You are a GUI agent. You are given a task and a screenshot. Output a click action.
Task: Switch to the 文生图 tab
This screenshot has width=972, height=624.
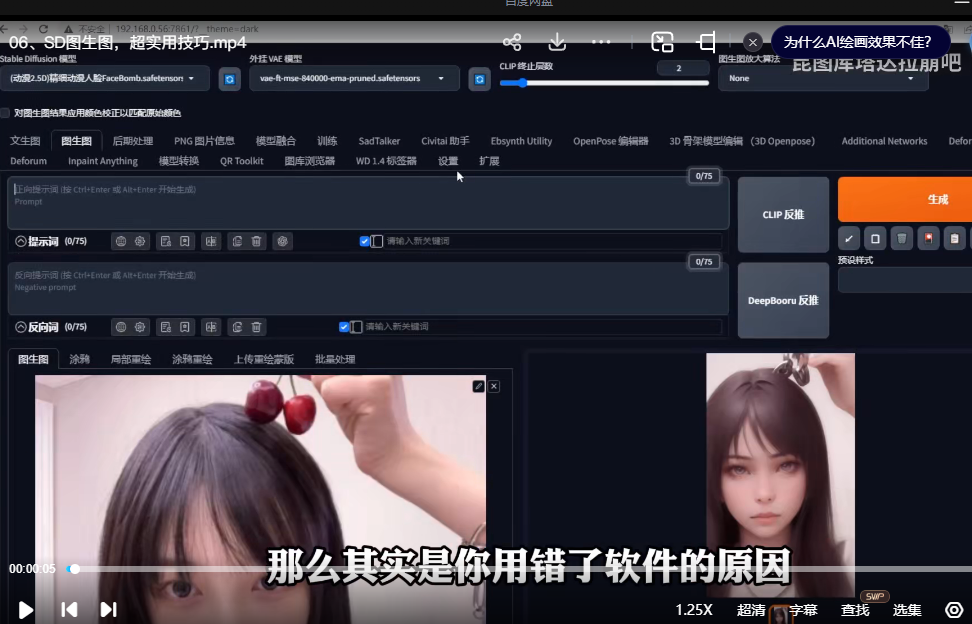[x=25, y=141]
